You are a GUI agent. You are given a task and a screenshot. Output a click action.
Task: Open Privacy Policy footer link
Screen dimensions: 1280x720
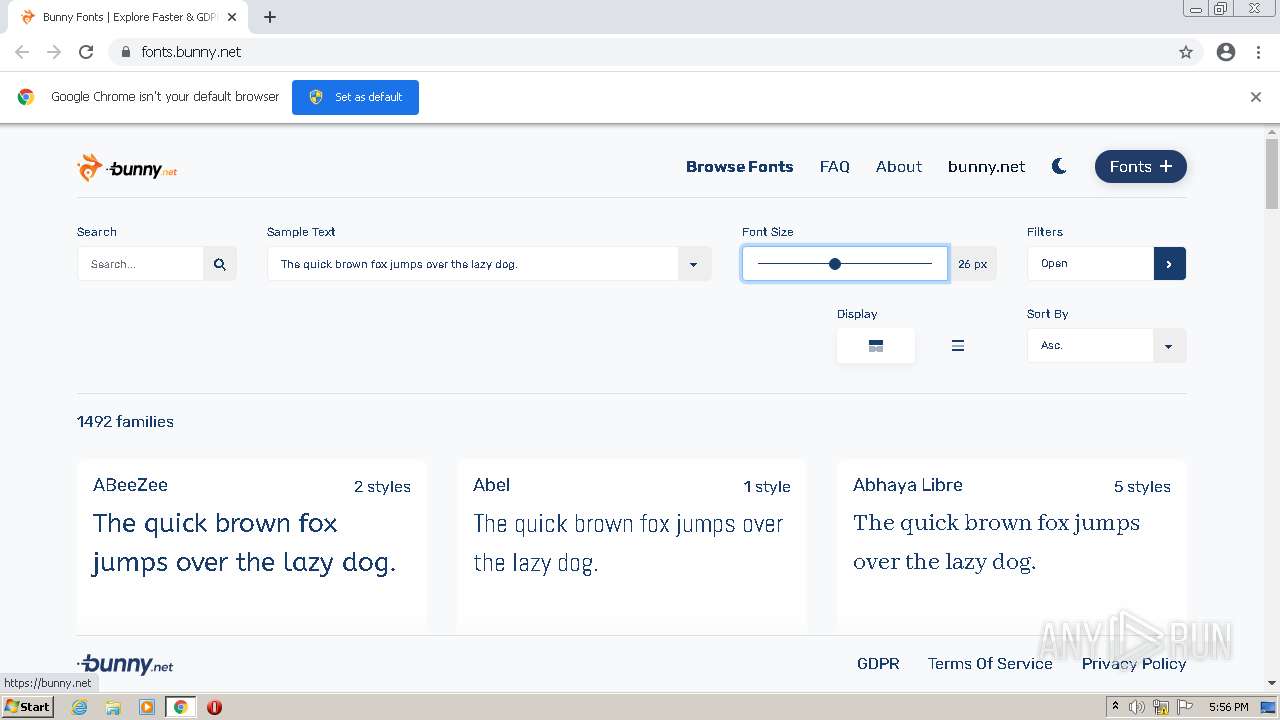[x=1134, y=664]
